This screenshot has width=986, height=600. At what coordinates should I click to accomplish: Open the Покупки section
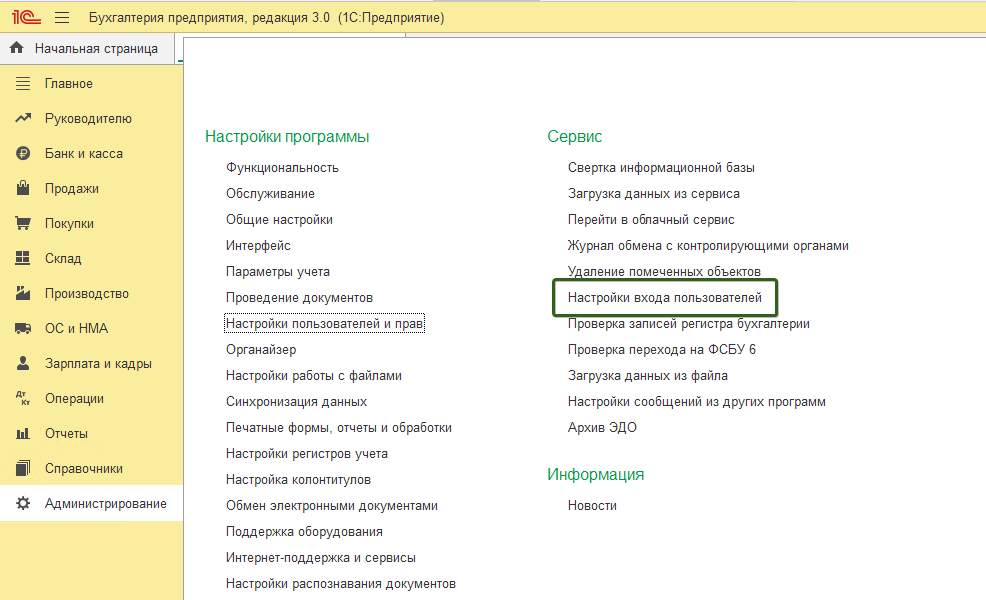(x=69, y=223)
